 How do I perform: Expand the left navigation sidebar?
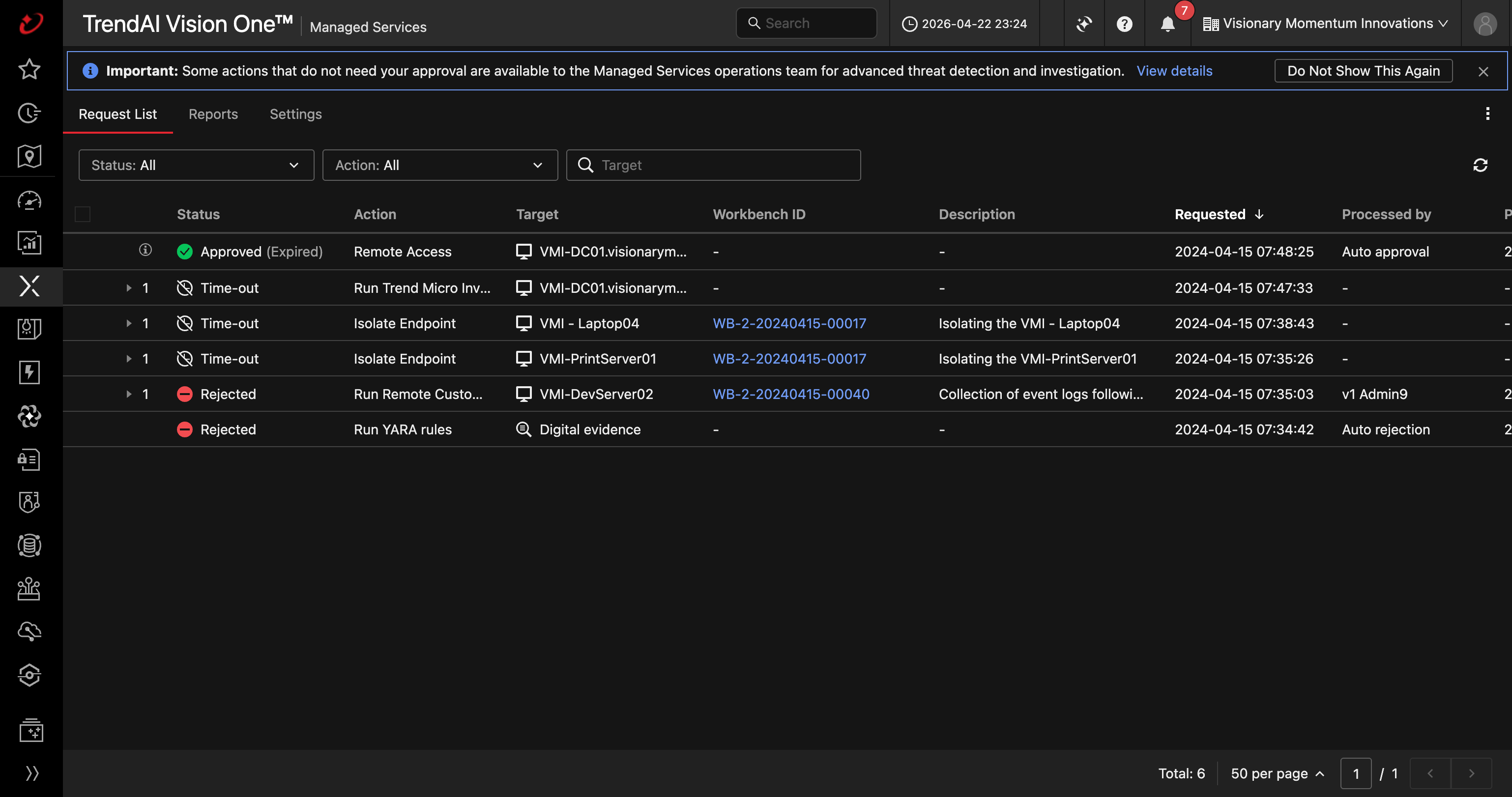pyautogui.click(x=32, y=773)
